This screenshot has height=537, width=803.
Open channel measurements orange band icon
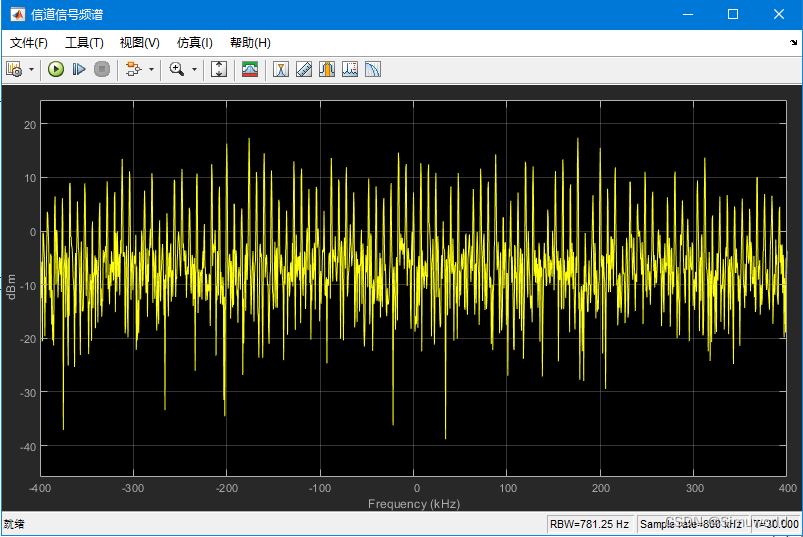[x=327, y=69]
